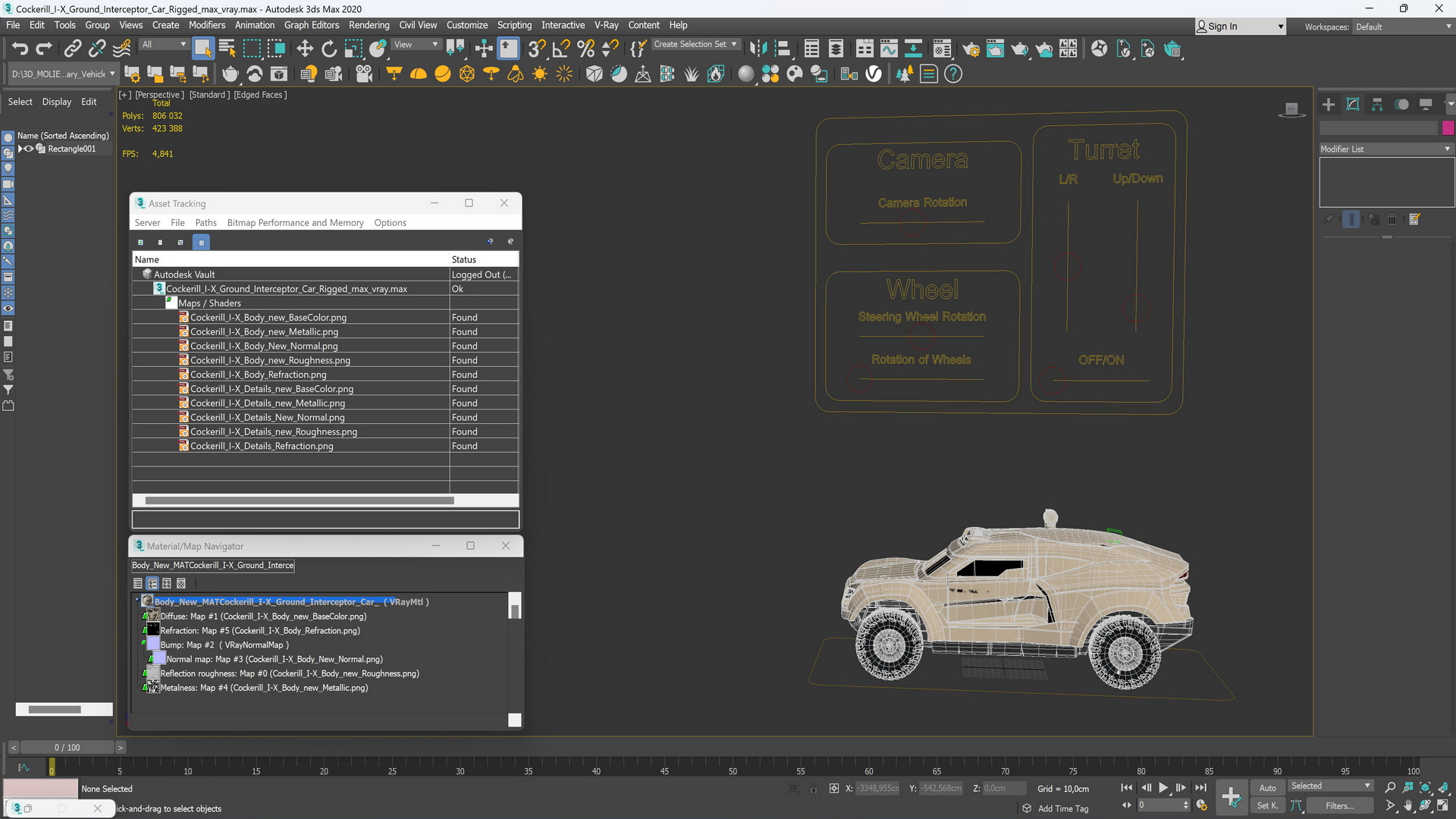The image size is (1456, 819).
Task: Open the Rendering menu
Action: coord(369,25)
